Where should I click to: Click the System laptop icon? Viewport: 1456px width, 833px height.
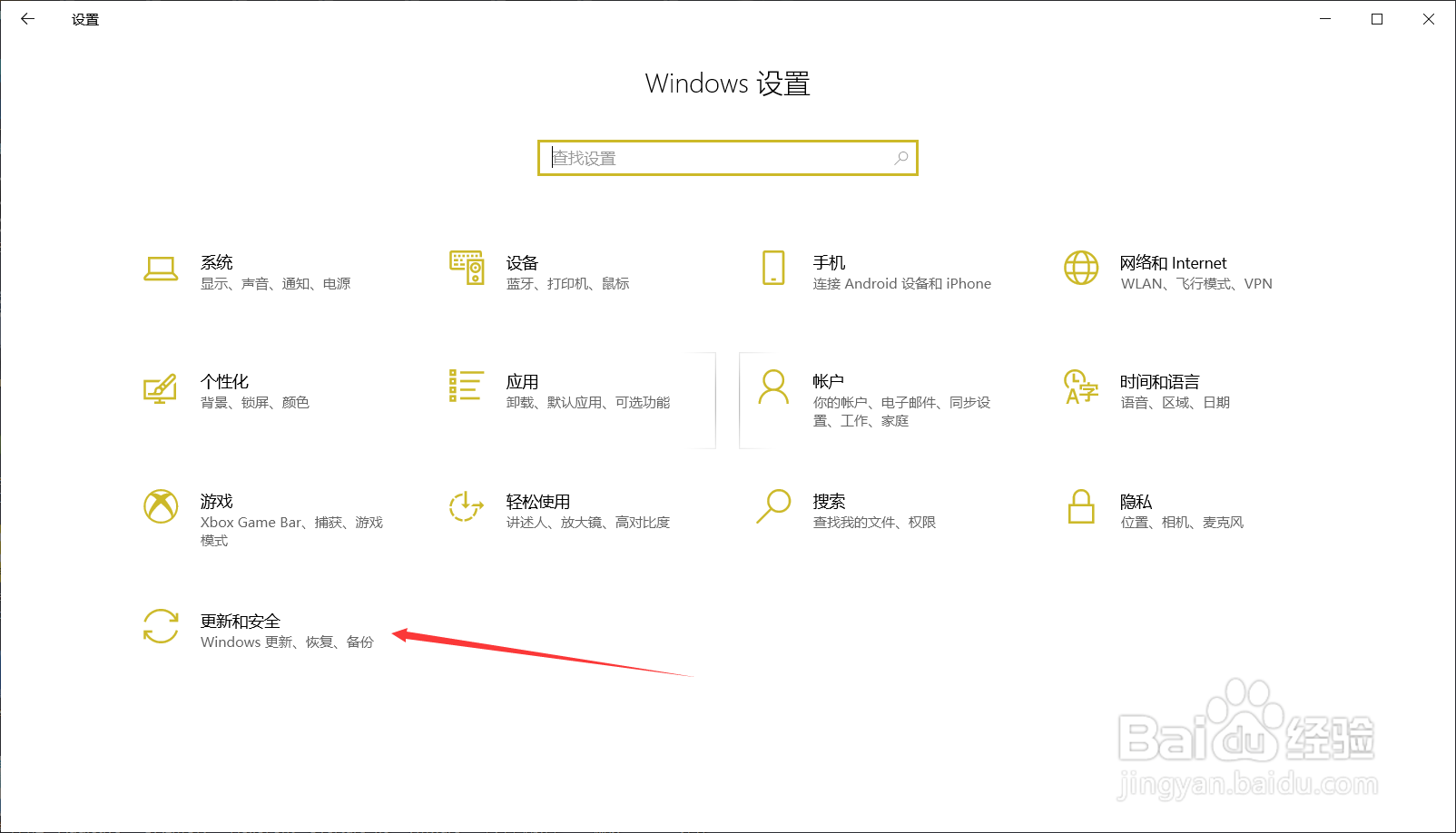point(161,269)
